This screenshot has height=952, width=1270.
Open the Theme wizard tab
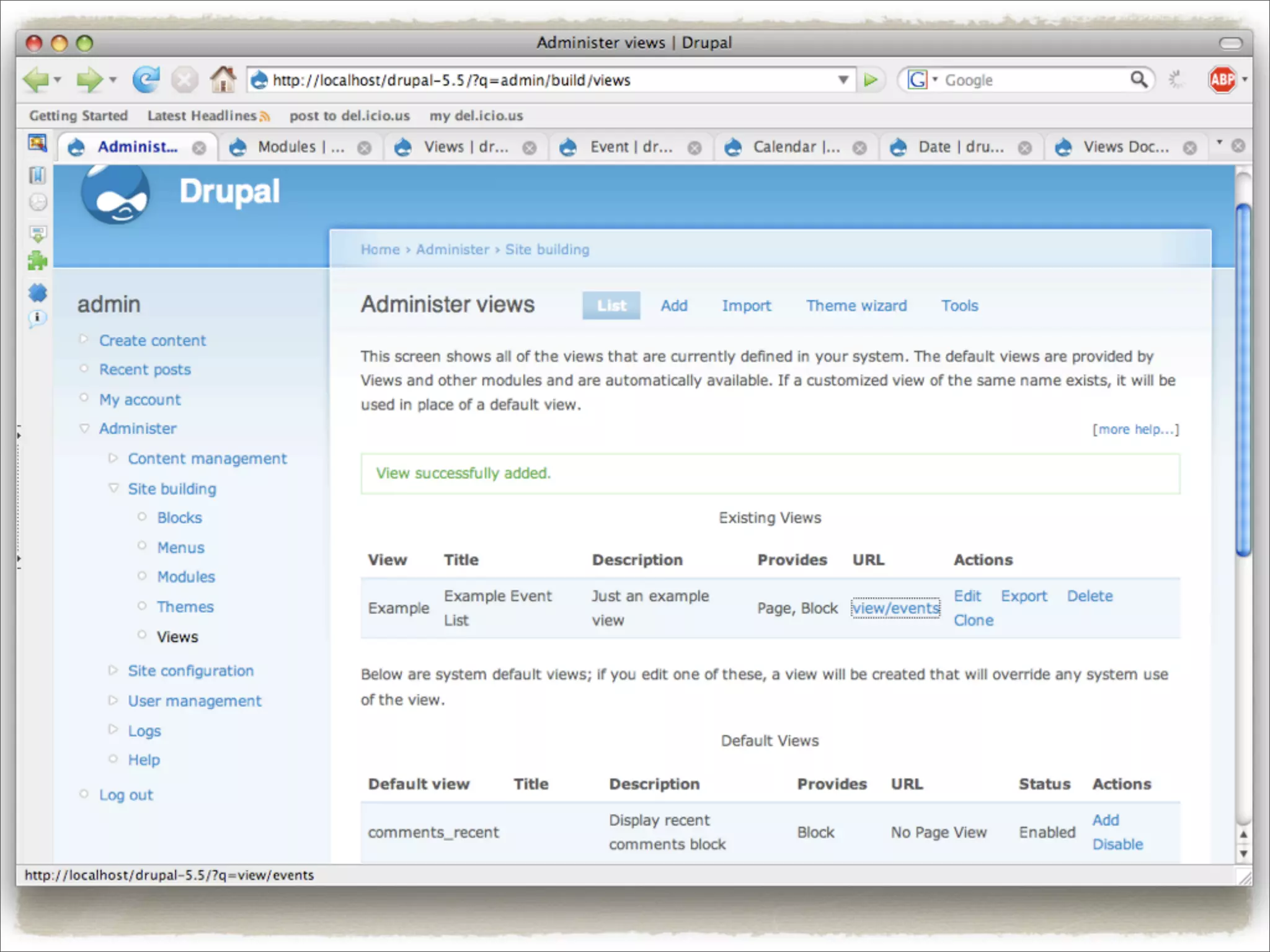[856, 306]
